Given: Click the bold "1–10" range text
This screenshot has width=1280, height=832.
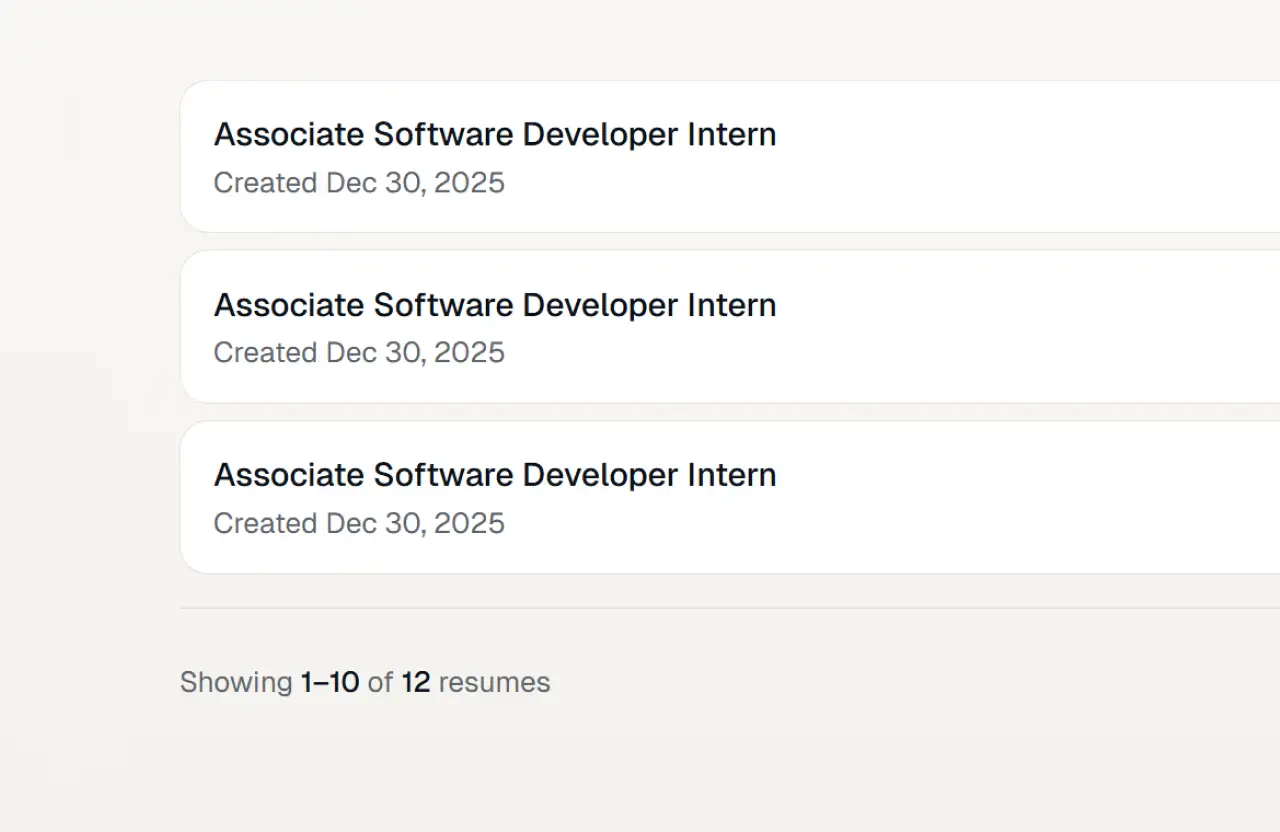Looking at the screenshot, I should [x=329, y=683].
